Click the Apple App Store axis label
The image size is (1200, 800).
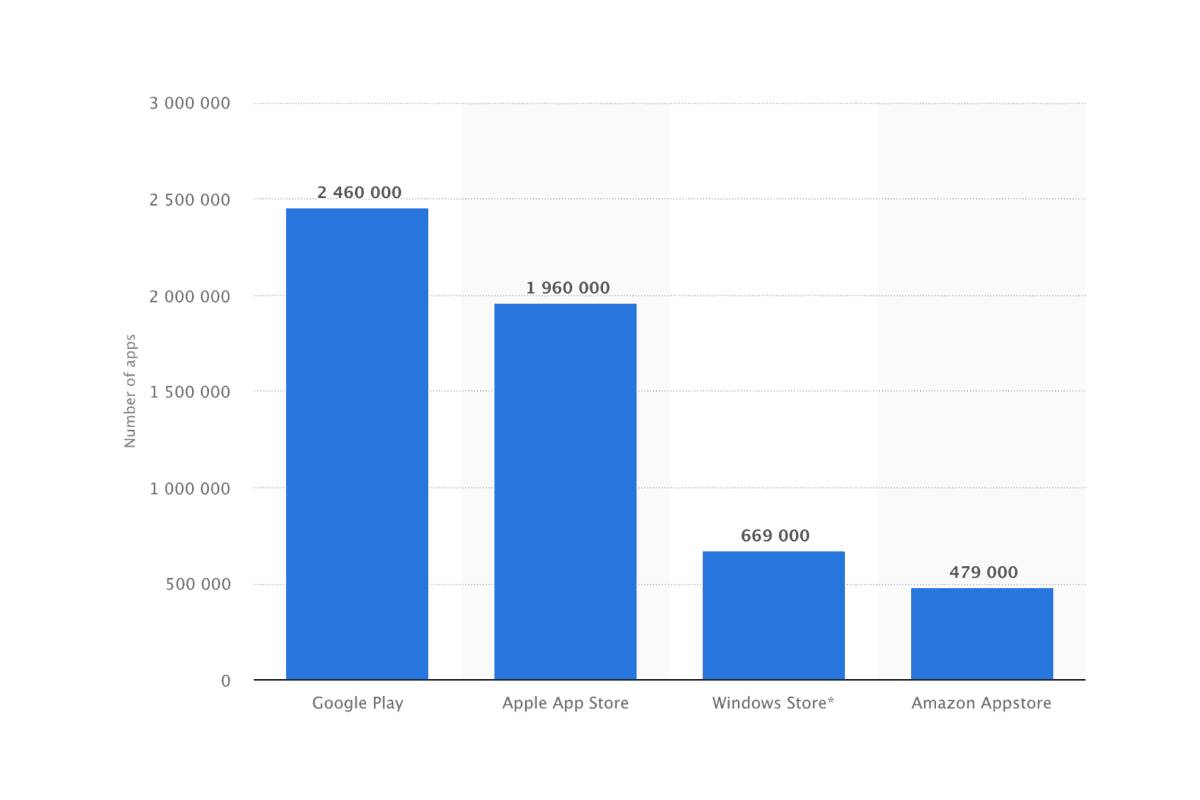565,703
